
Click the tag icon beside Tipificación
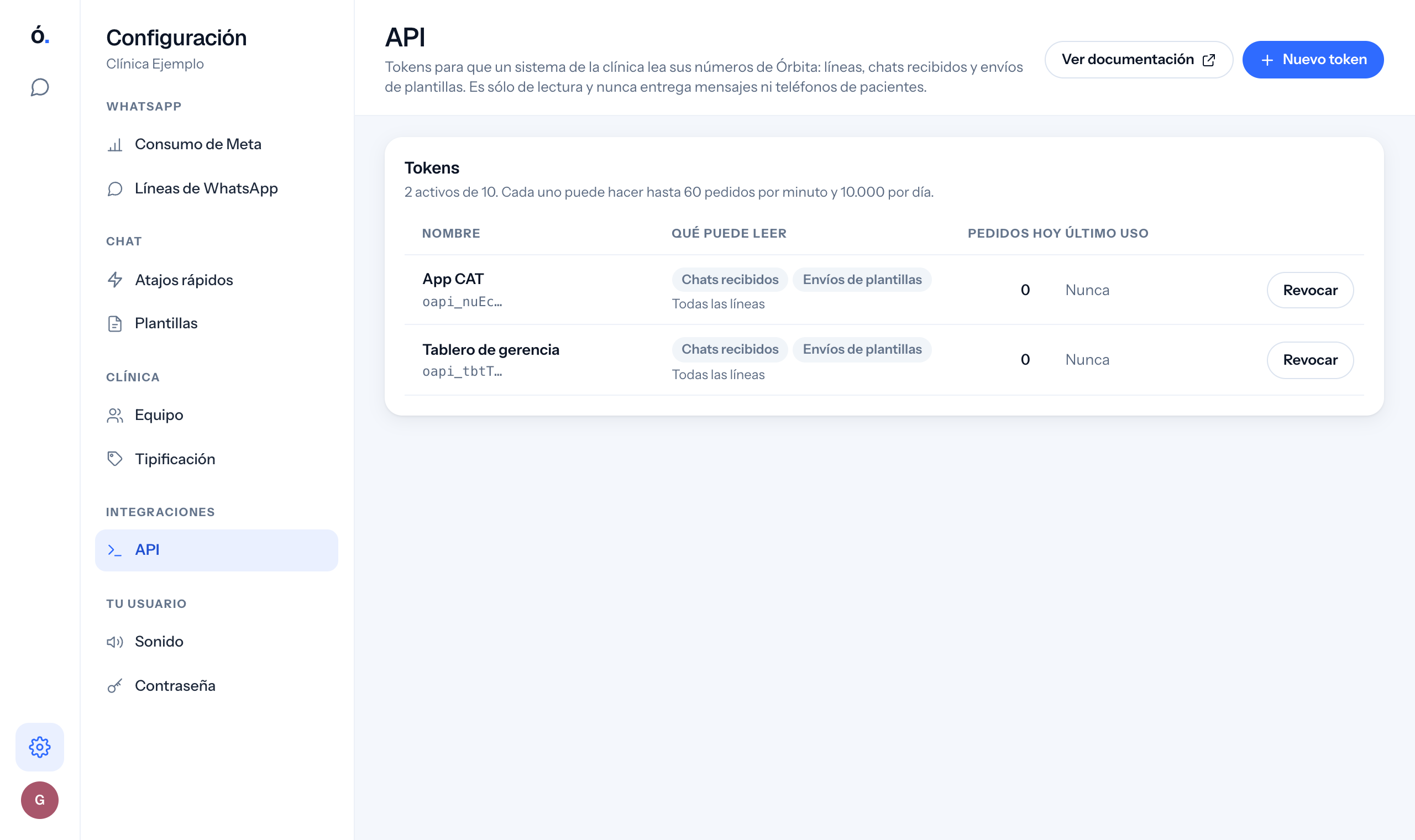[x=115, y=459]
